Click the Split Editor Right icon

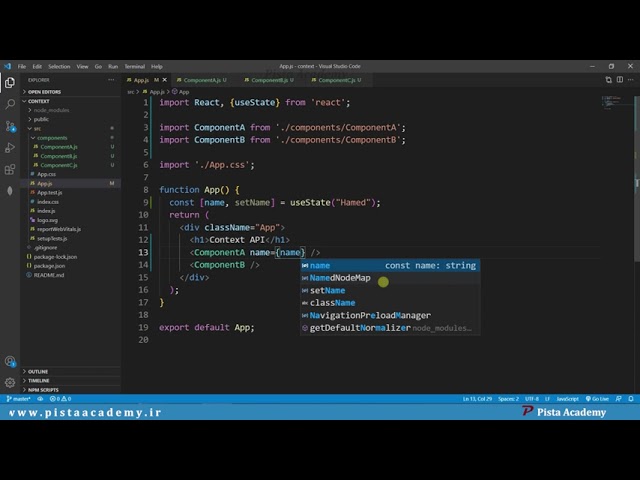[620, 80]
